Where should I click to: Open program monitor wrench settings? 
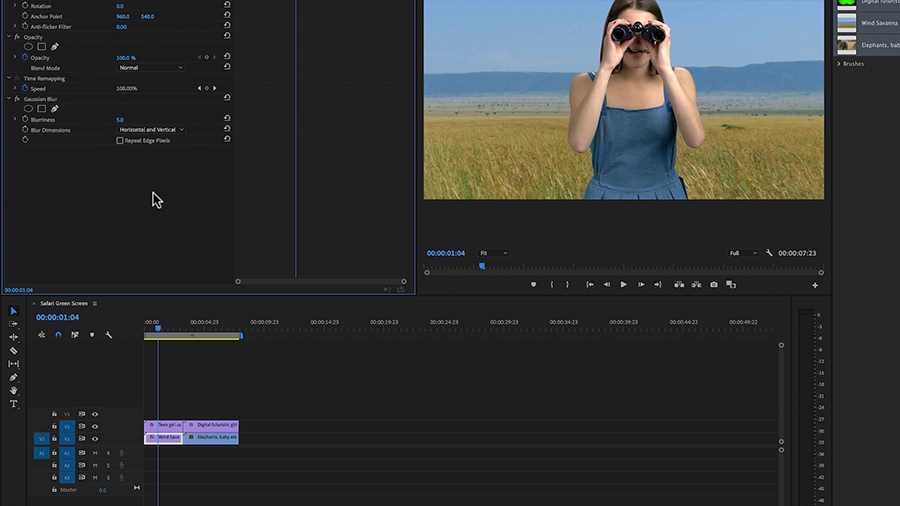pyautogui.click(x=769, y=253)
